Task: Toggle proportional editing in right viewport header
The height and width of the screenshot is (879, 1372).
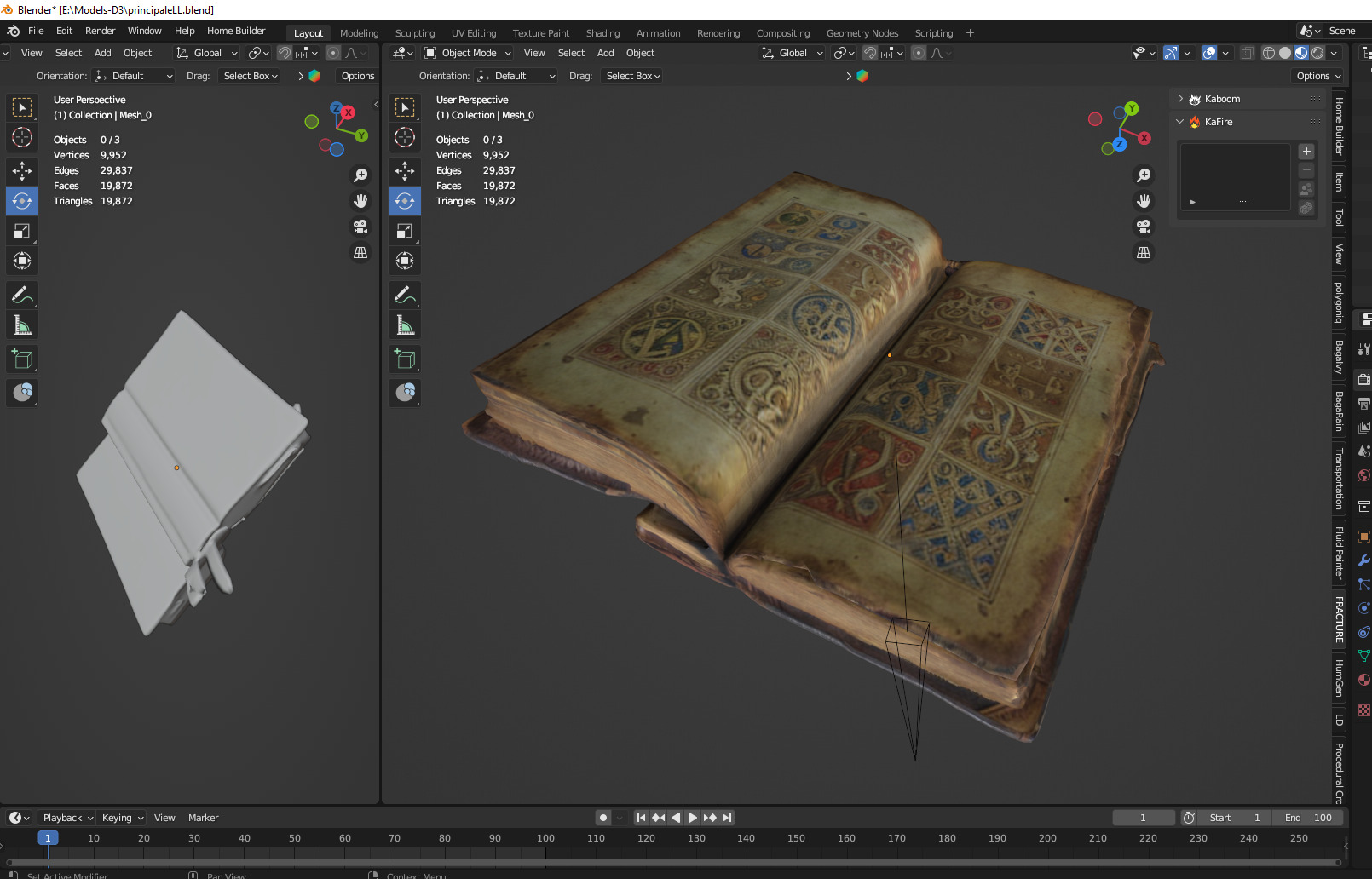Action: [919, 53]
